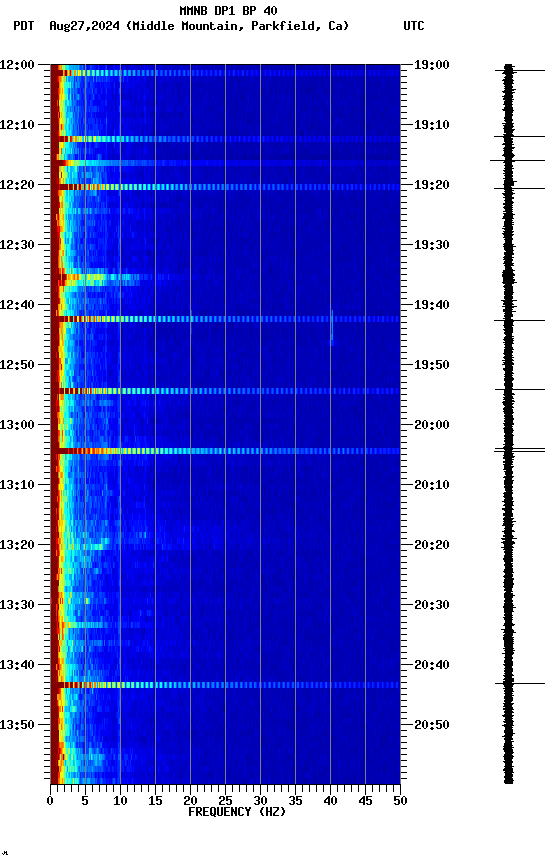This screenshot has height=864, width=552.
Task: Select the 13:50 PDT time label
Action: pyautogui.click(x=17, y=725)
